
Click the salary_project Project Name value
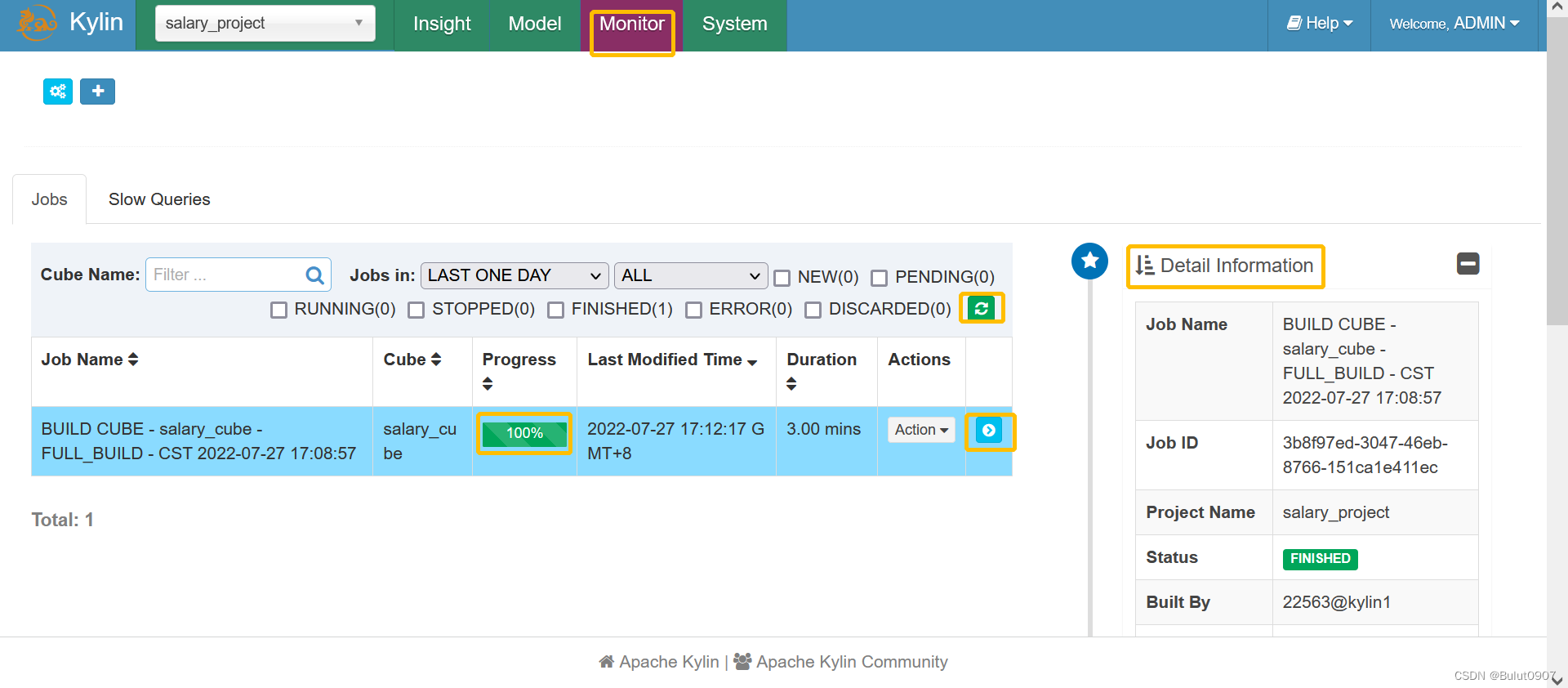[x=1335, y=512]
